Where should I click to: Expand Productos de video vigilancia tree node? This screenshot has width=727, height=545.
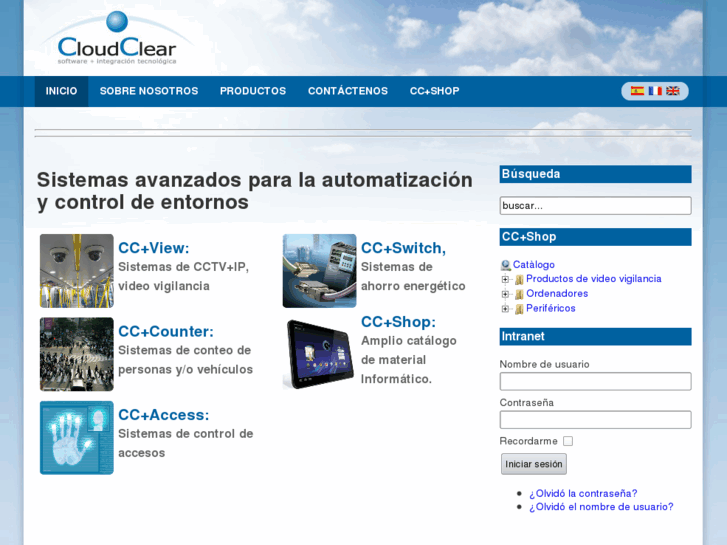[505, 279]
